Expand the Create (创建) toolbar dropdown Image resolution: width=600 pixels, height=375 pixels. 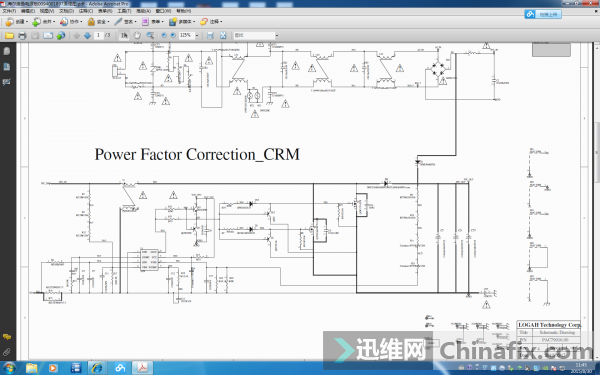(17, 22)
